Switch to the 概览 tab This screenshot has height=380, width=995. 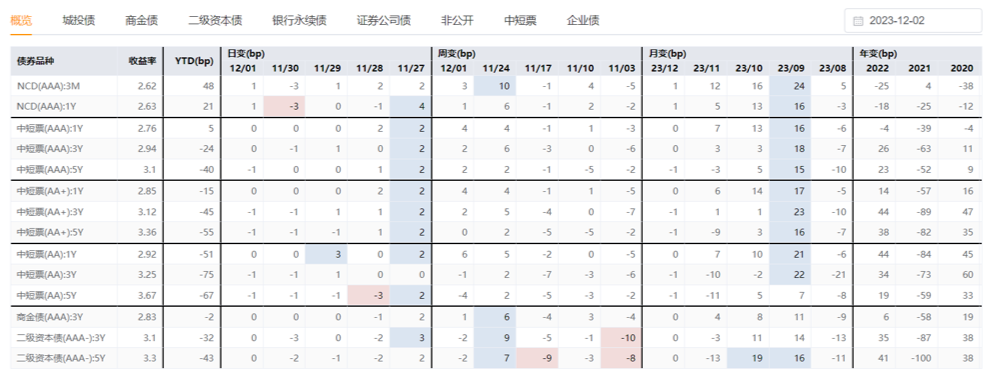[x=22, y=20]
